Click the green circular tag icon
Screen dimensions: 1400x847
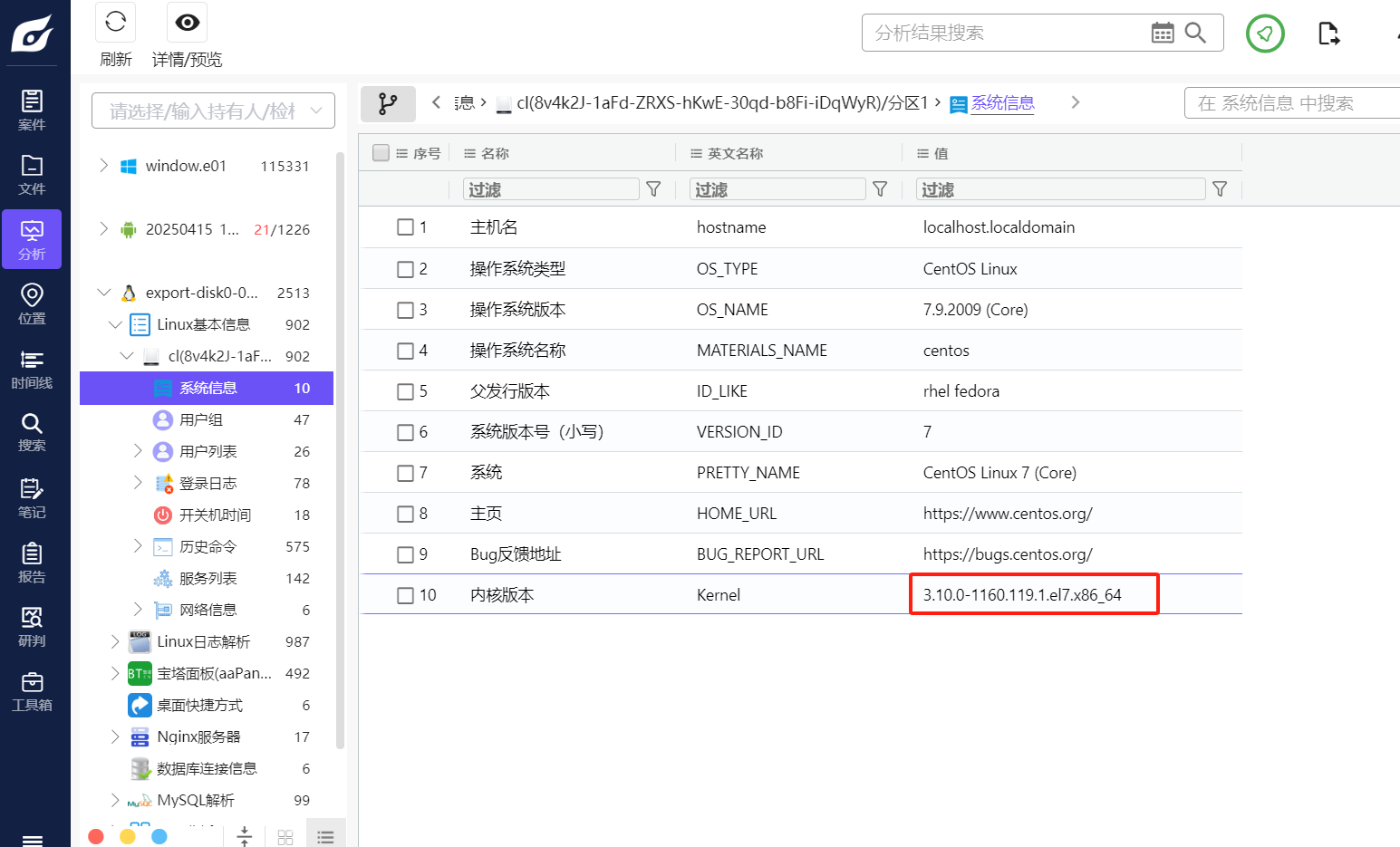click(1265, 34)
